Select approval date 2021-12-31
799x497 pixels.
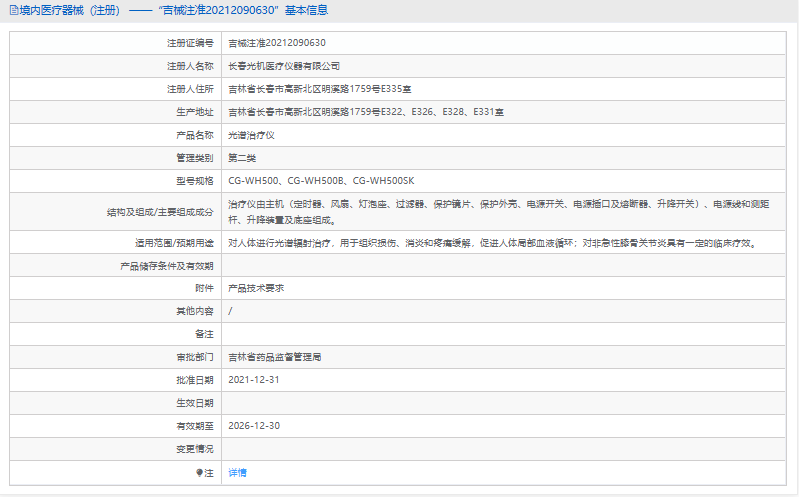coord(254,380)
